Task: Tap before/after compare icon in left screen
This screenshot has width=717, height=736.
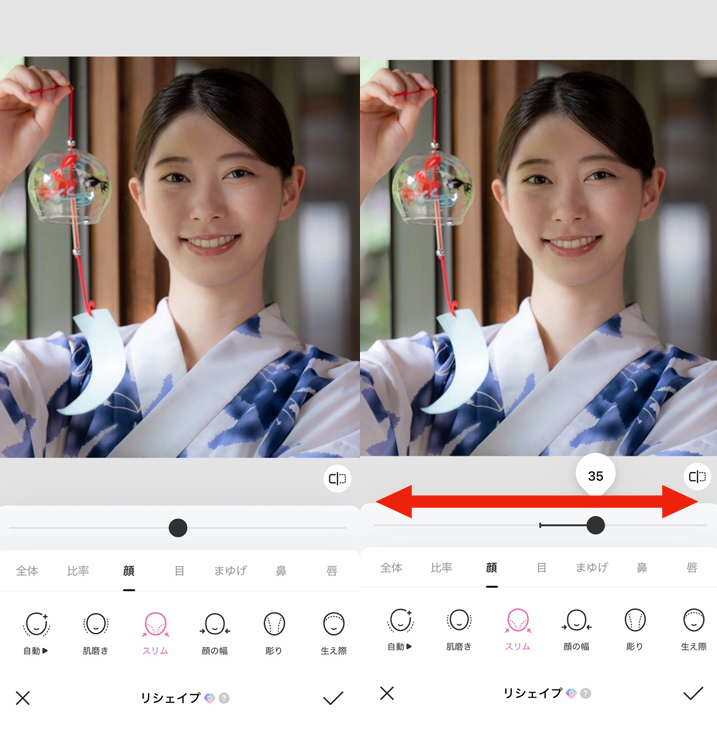Action: pos(337,479)
